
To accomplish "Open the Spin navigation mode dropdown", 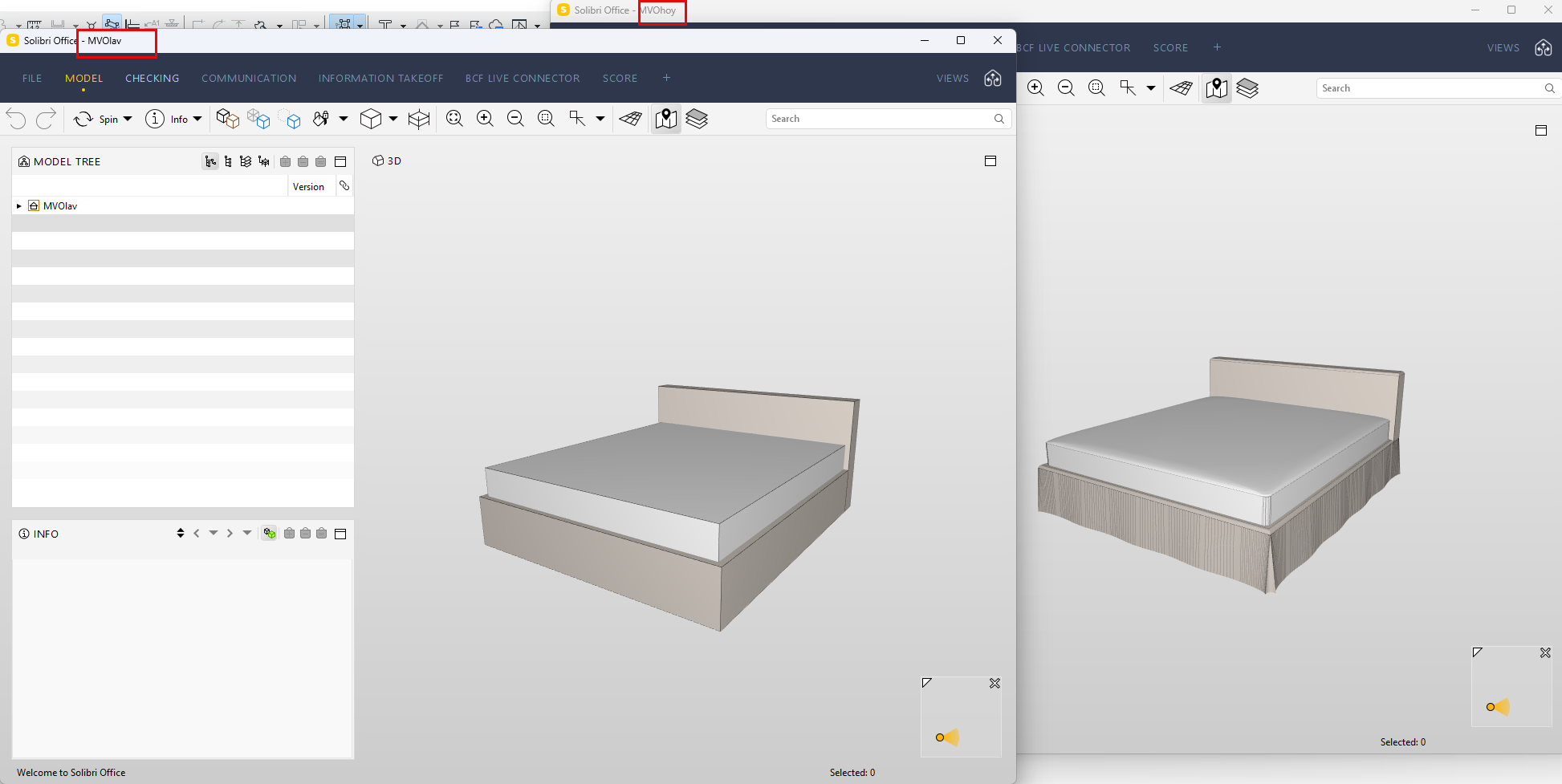I will pos(128,119).
